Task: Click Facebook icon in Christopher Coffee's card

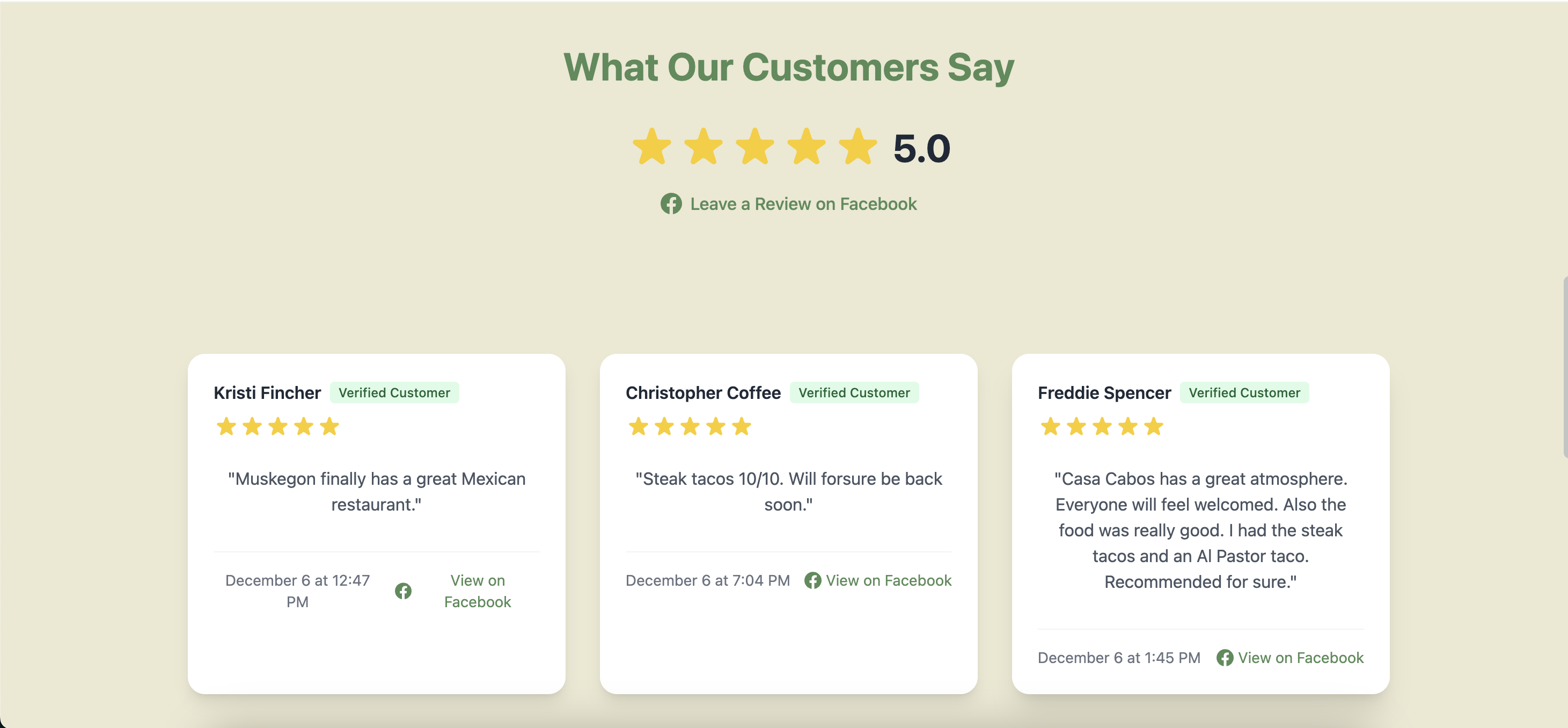Action: pos(812,580)
